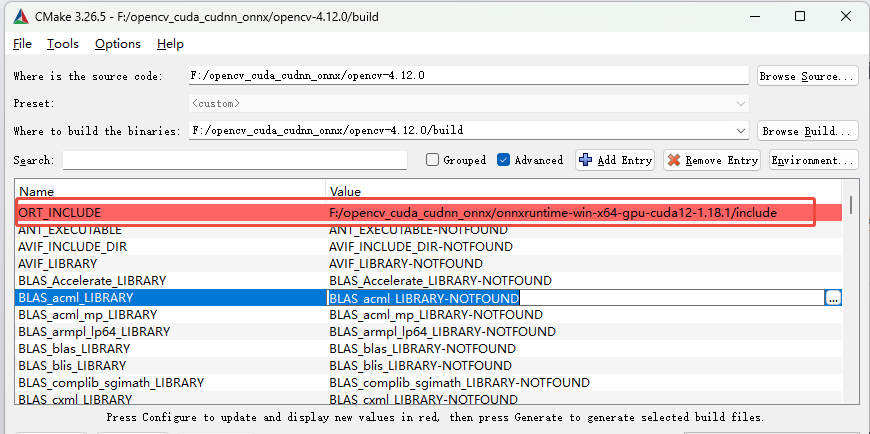This screenshot has height=434, width=870.
Task: Open the File menu
Action: click(x=22, y=44)
